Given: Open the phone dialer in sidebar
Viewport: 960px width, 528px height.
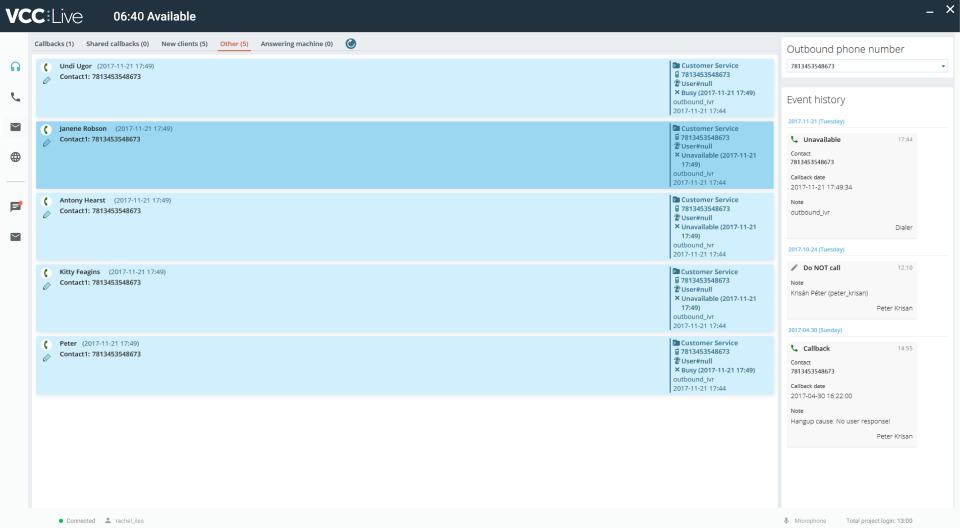Looking at the screenshot, I should coord(15,97).
